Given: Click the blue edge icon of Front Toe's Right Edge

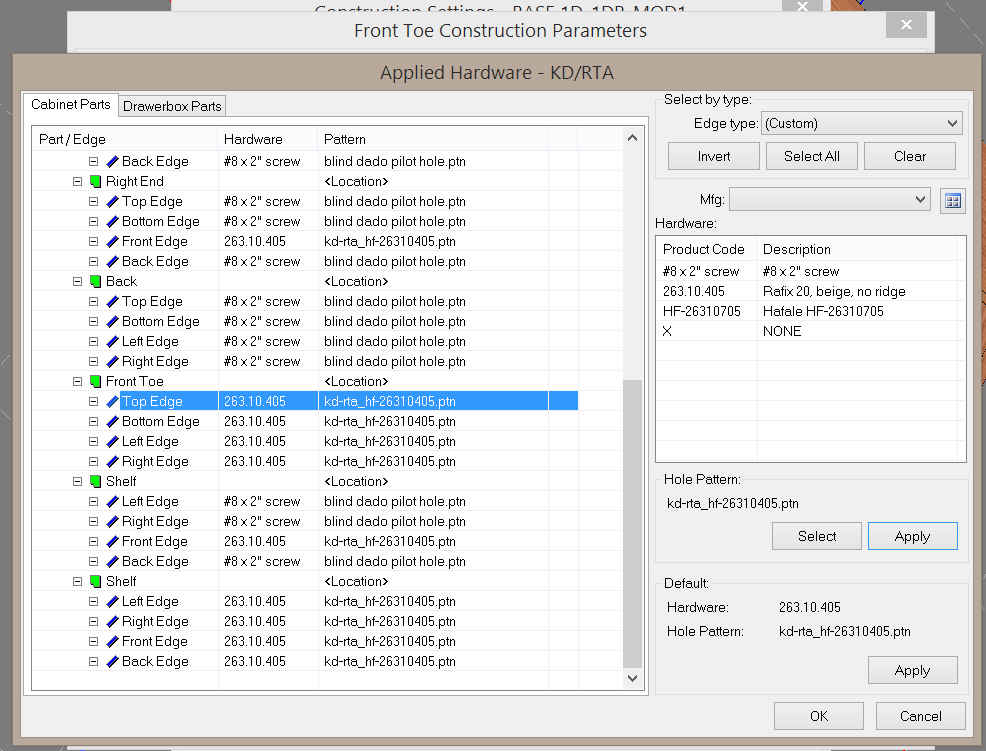Looking at the screenshot, I should [x=112, y=462].
